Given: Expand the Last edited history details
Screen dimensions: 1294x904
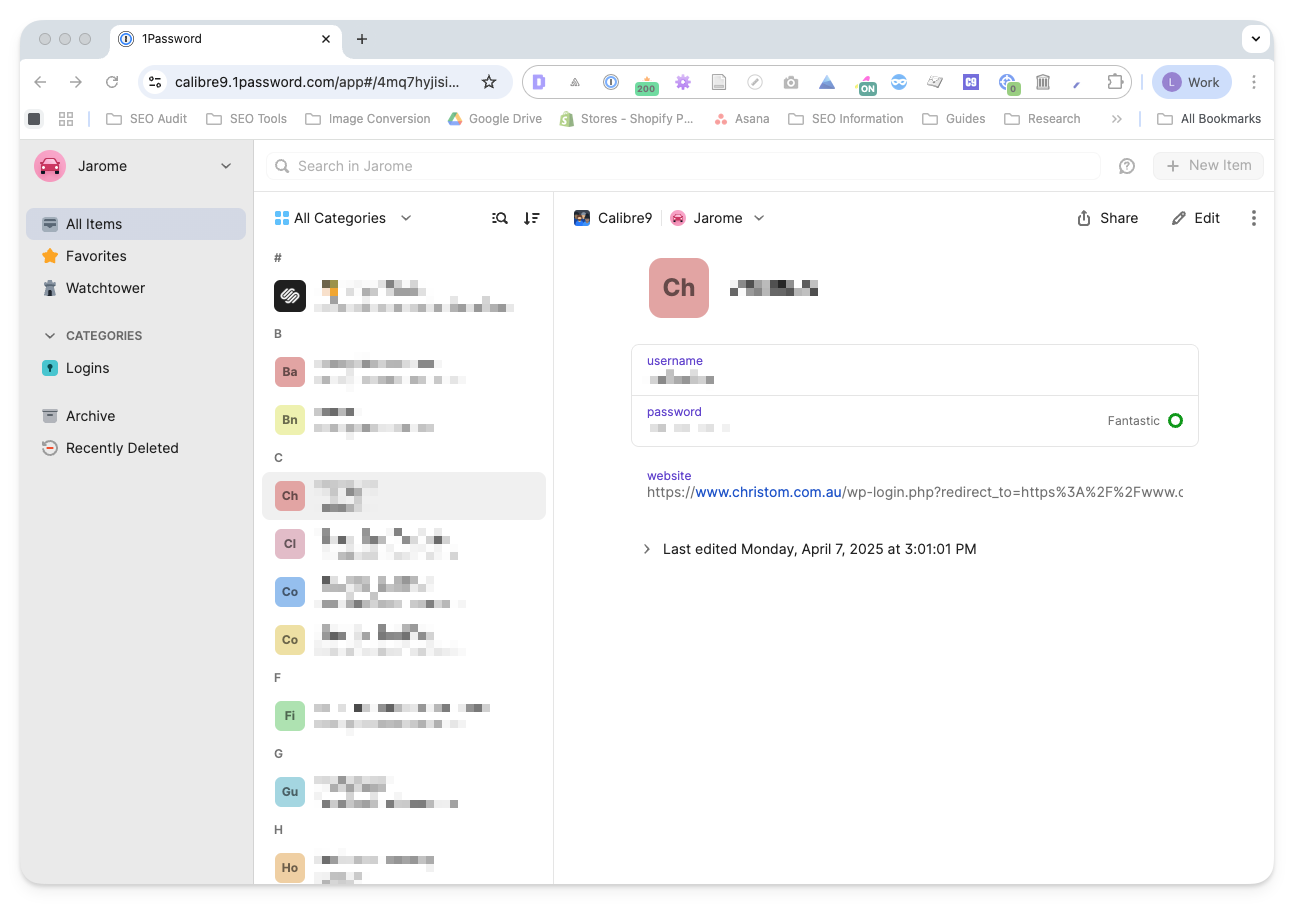Looking at the screenshot, I should coord(647,549).
